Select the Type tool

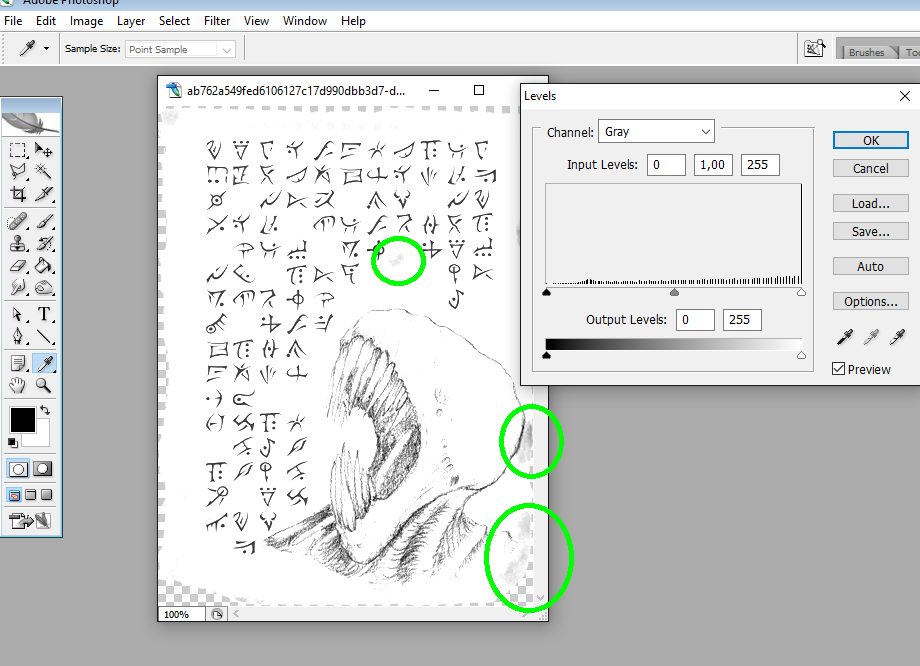[43, 315]
